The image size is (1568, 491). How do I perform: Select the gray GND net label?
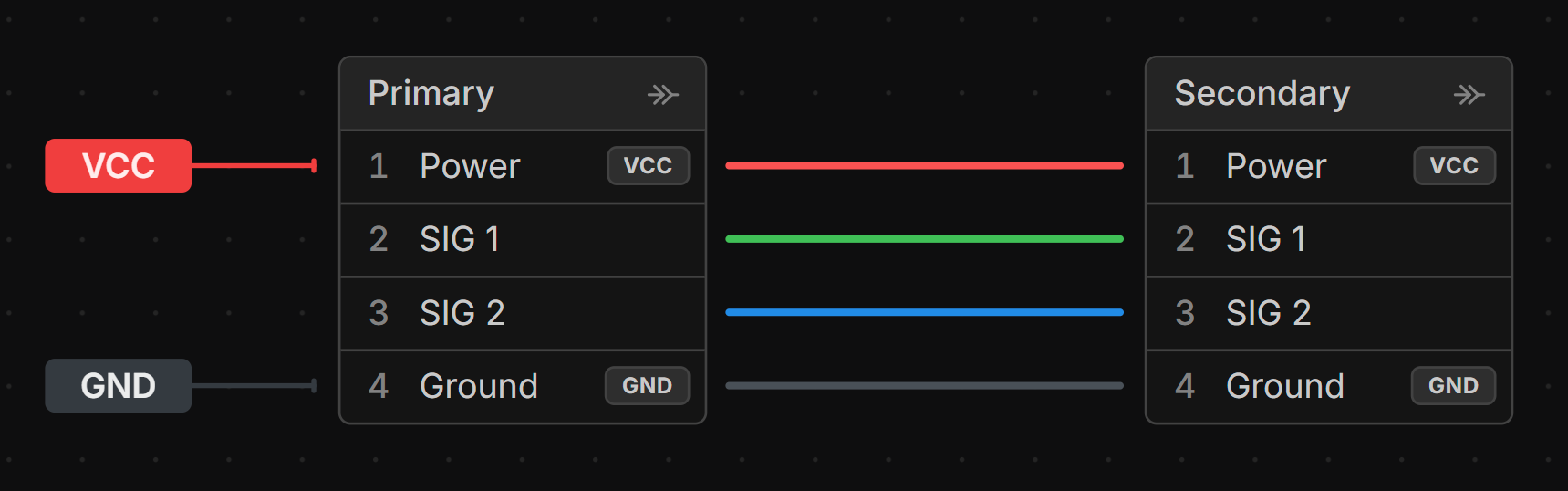118,386
